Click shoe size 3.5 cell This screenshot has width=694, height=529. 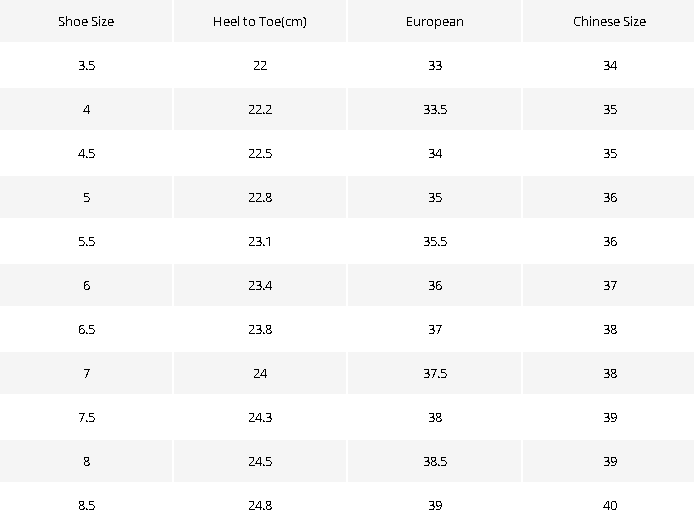click(86, 66)
